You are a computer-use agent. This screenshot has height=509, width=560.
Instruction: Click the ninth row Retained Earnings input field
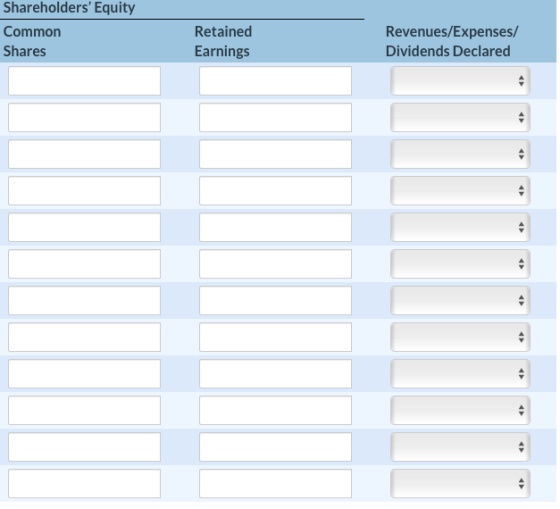tap(276, 374)
